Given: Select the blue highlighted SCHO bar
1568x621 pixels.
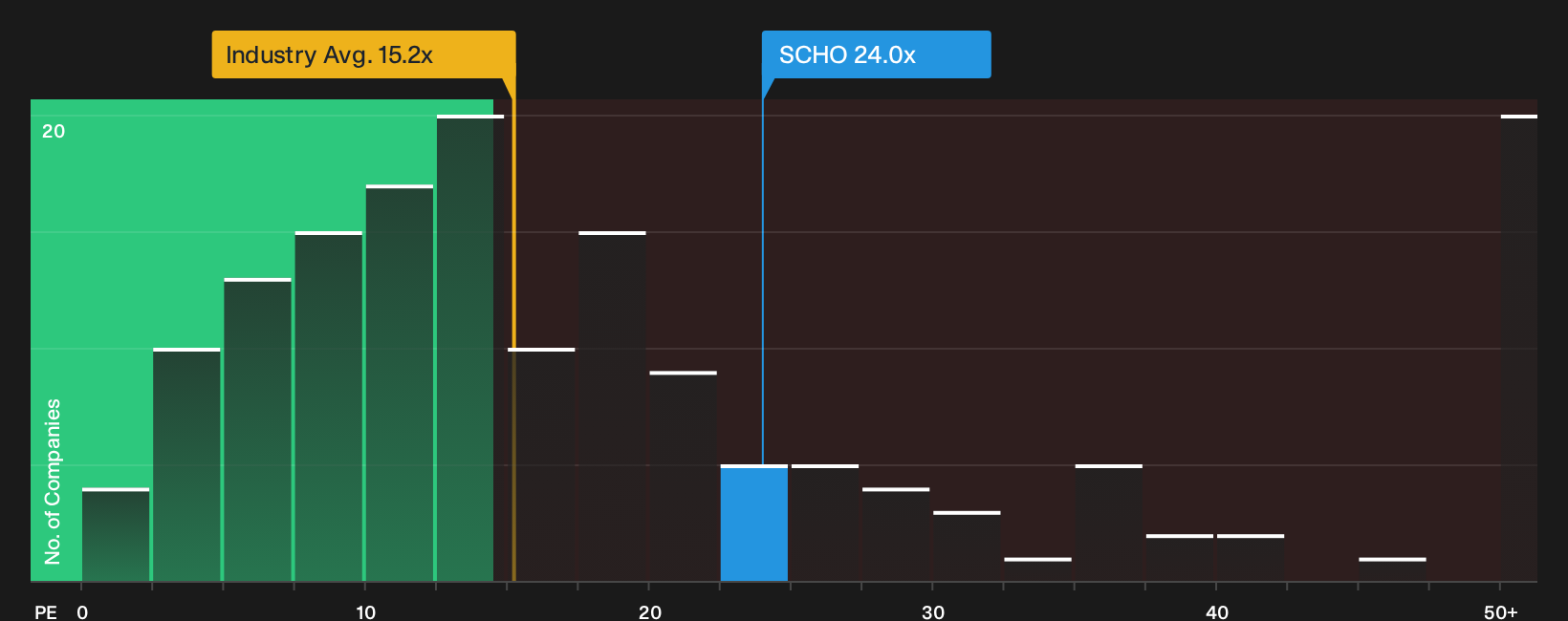Looking at the screenshot, I should pyautogui.click(x=754, y=524).
